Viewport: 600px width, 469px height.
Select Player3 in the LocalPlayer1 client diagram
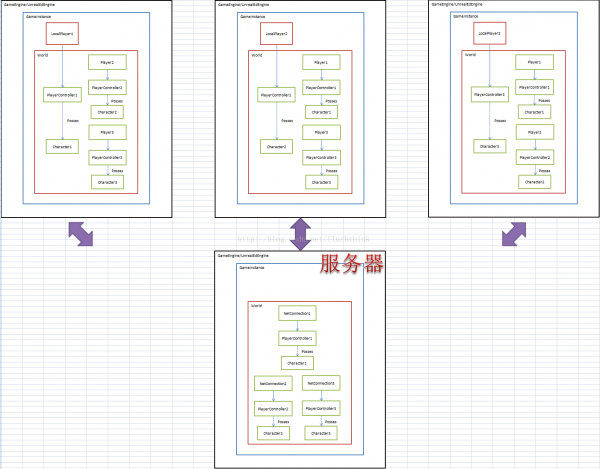coord(107,132)
